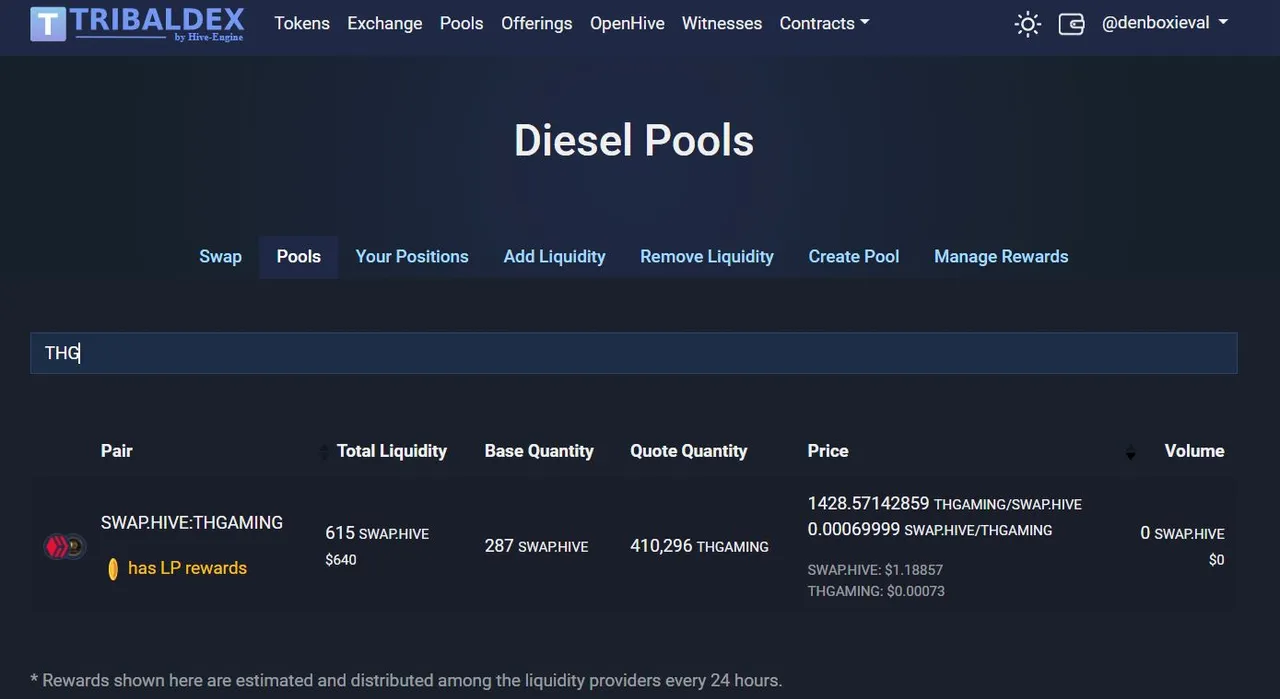Click the Volume column header text

[1194, 451]
